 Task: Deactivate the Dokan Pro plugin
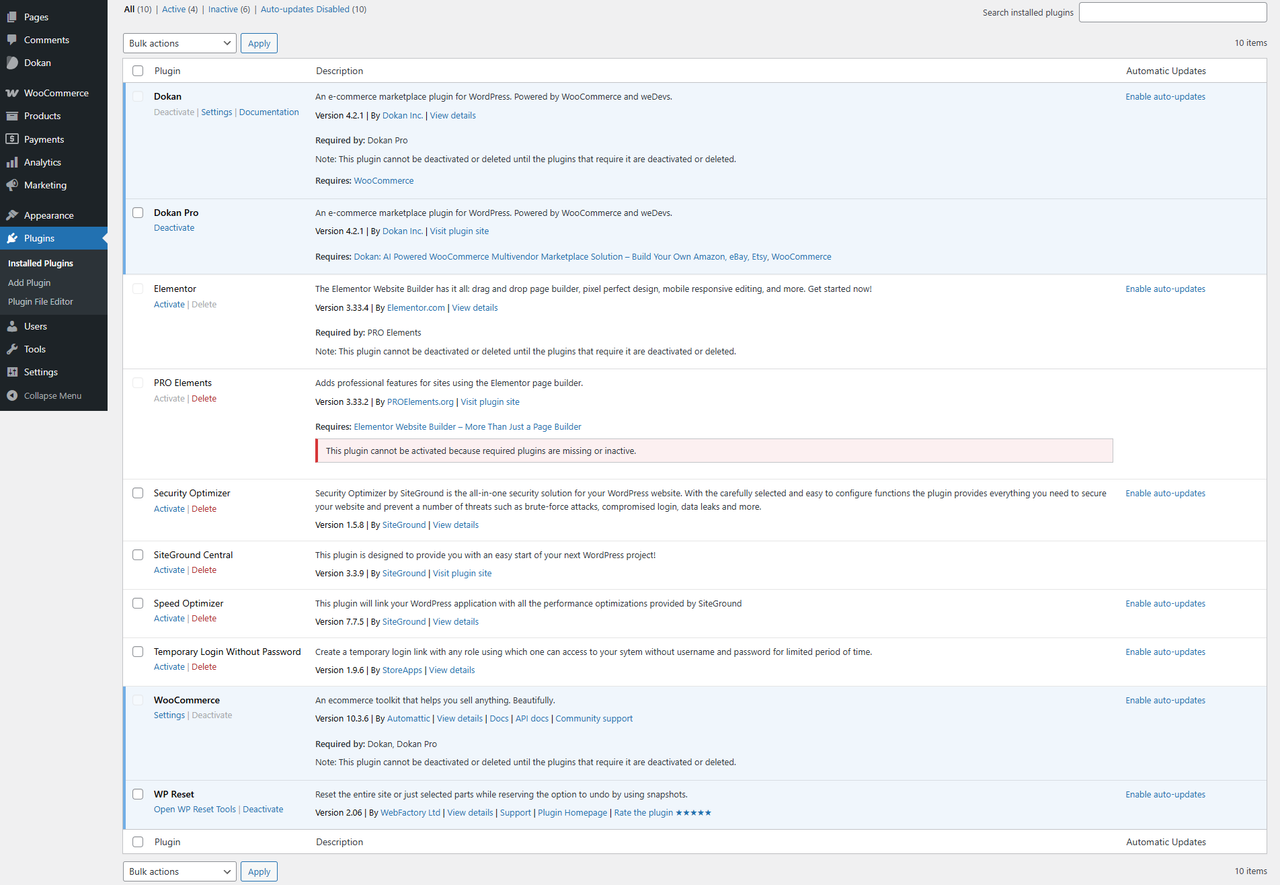(x=174, y=228)
